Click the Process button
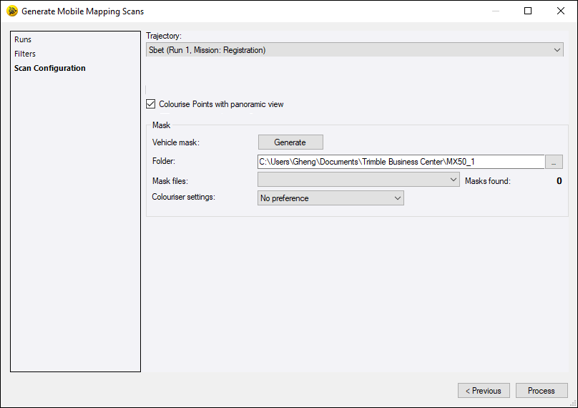The width and height of the screenshot is (578, 408). tap(541, 391)
